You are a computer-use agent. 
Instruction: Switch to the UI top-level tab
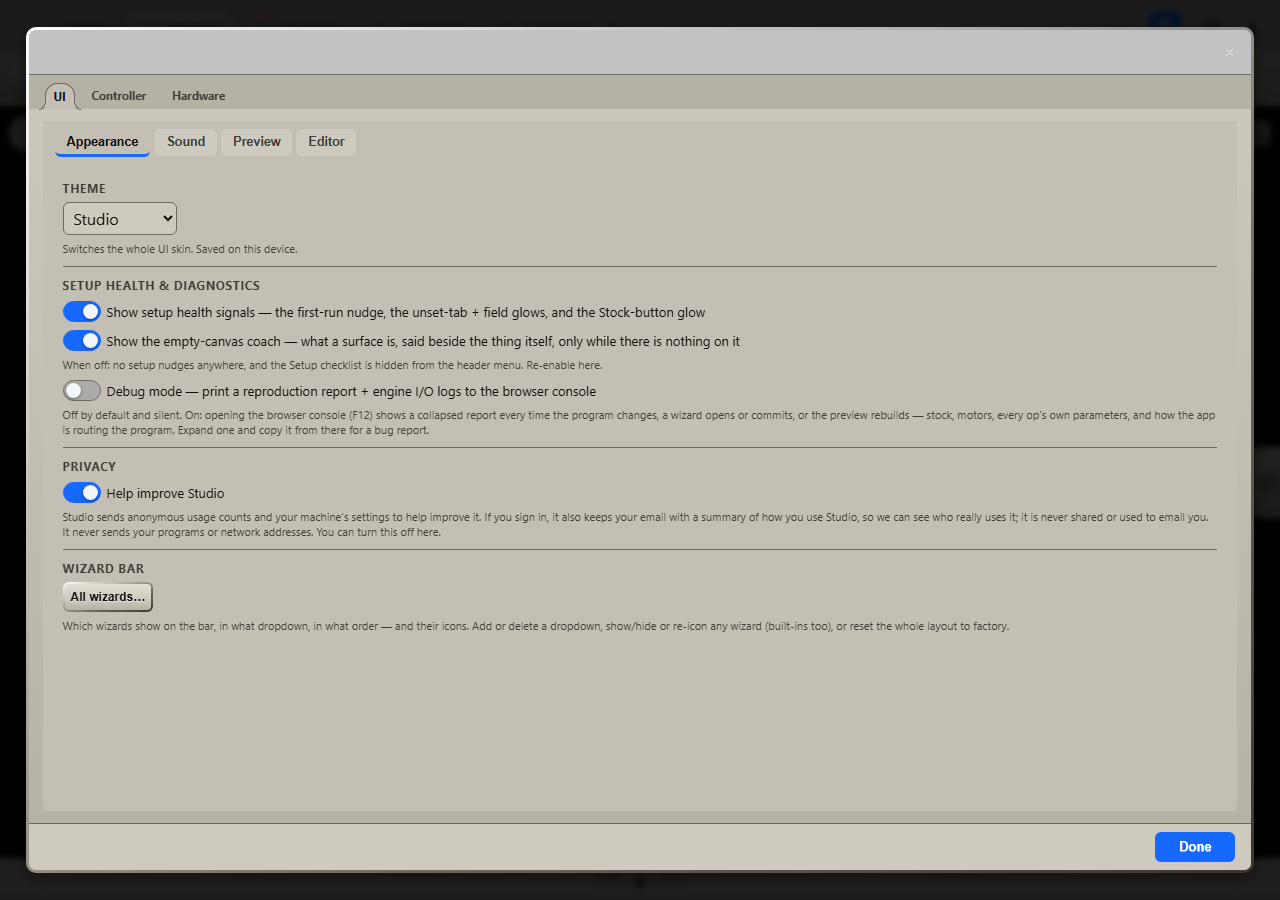pyautogui.click(x=60, y=96)
